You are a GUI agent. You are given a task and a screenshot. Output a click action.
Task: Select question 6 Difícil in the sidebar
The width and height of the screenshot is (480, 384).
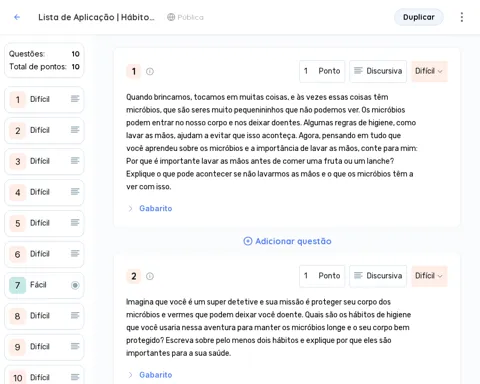coord(44,254)
